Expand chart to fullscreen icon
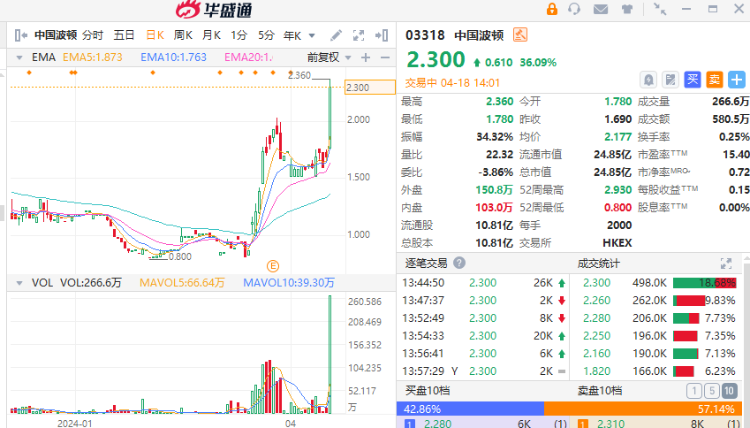 click(x=358, y=35)
